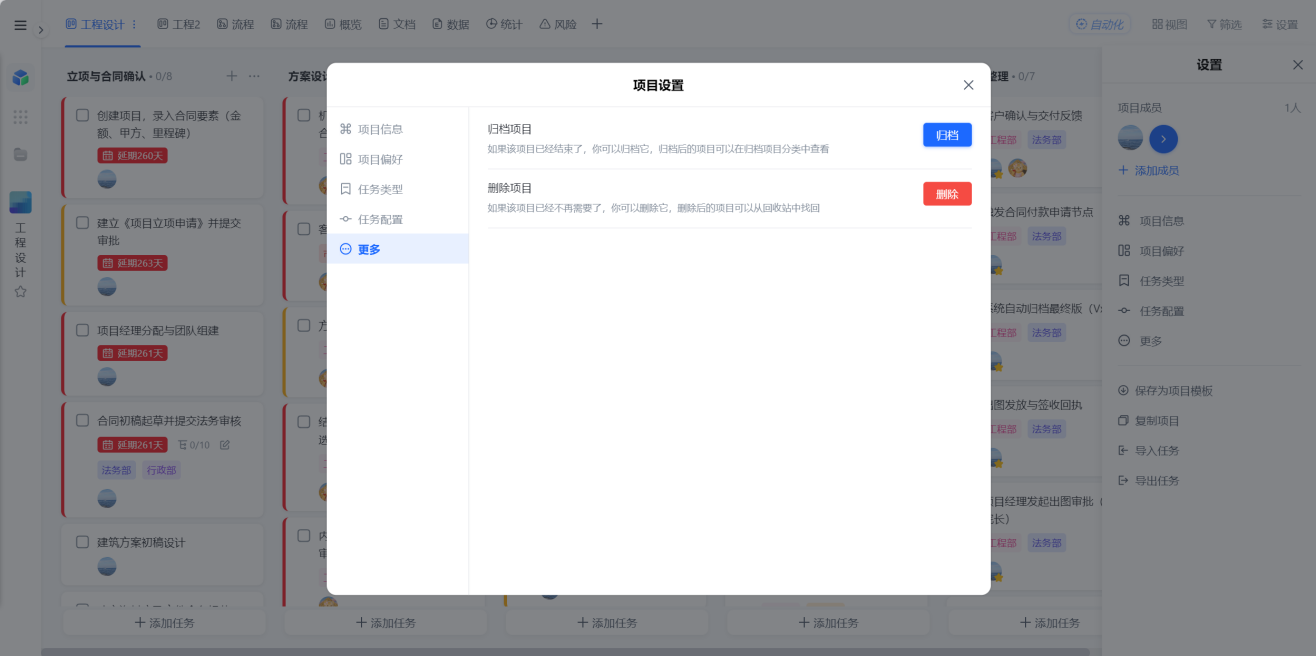Click 添加成员 in settings panel

pyautogui.click(x=1149, y=171)
